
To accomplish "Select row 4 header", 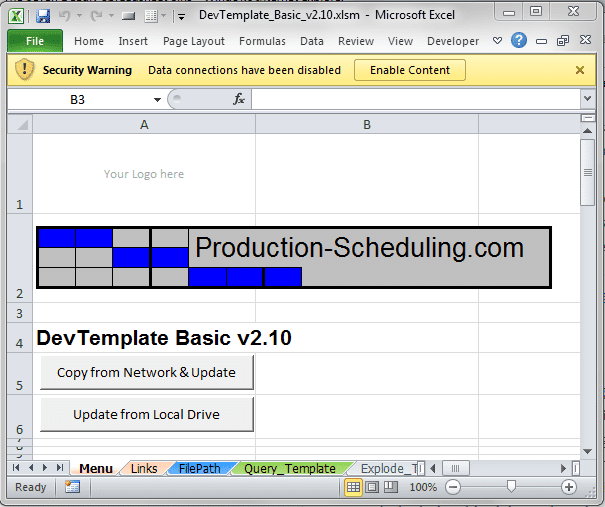I will (x=20, y=338).
